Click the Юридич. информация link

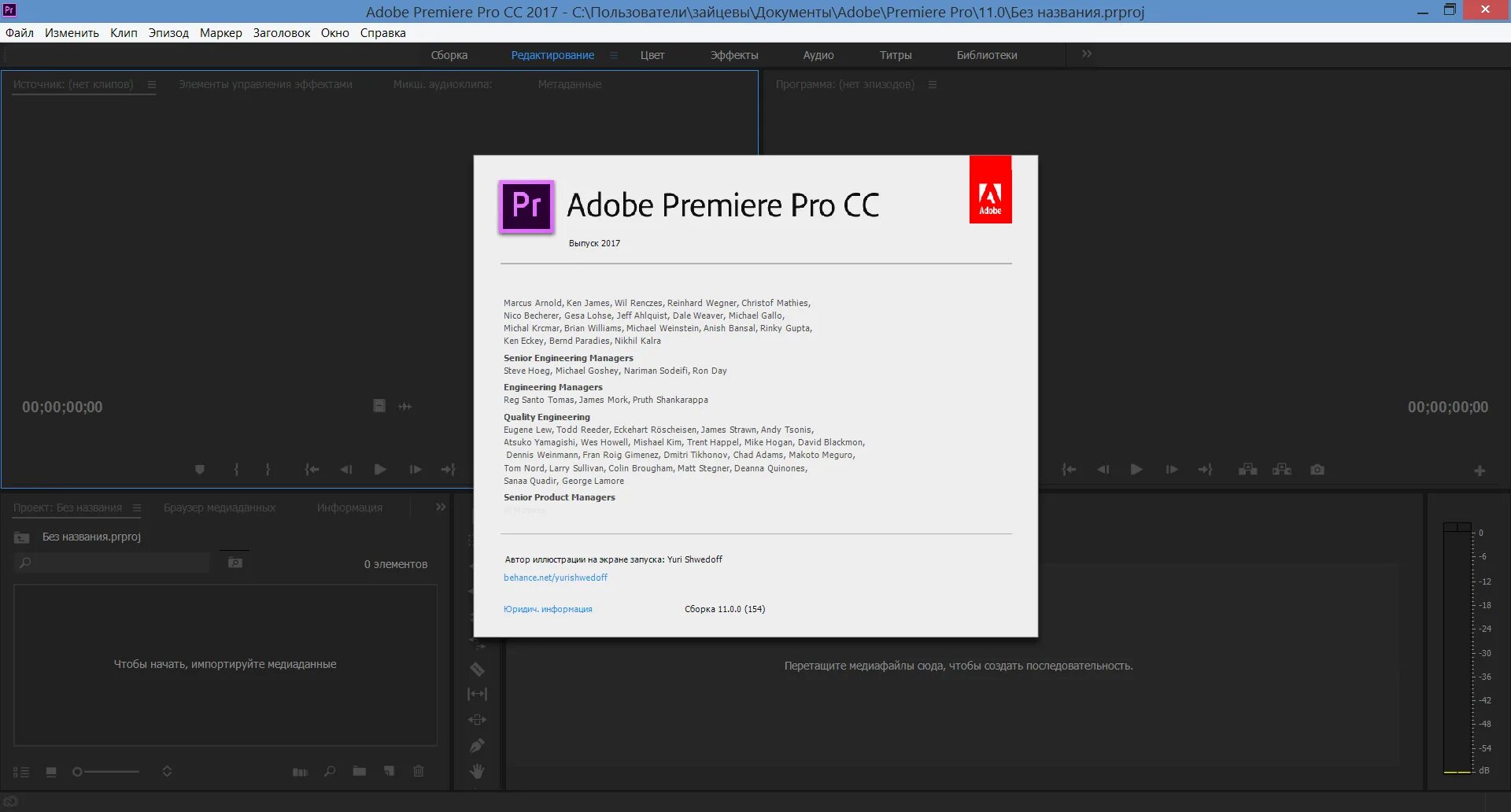pyautogui.click(x=549, y=608)
